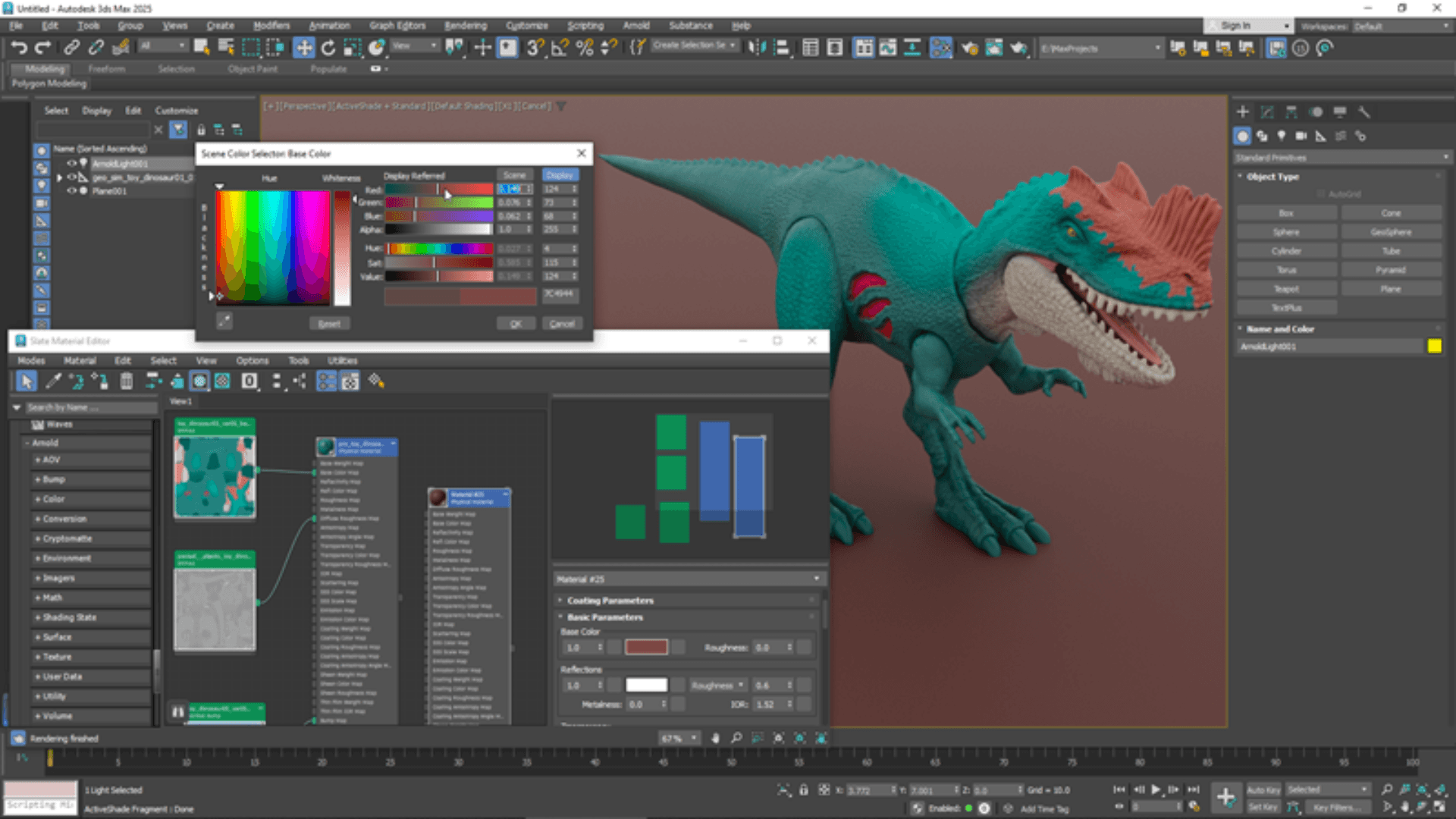Create a Teapot primitive
Screen dimensions: 1456x819
(x=1285, y=288)
